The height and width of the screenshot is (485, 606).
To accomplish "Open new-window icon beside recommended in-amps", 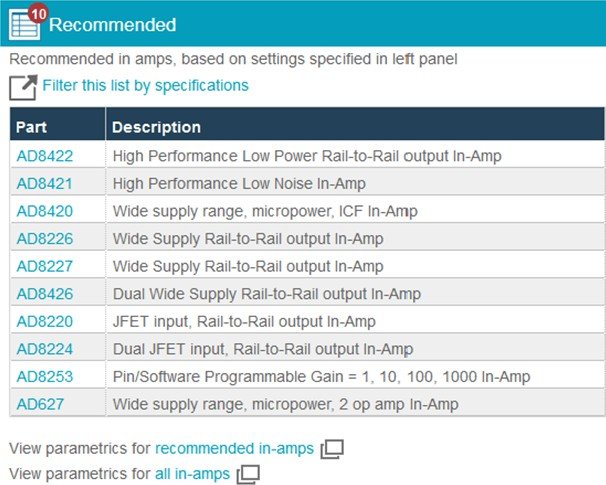I will [332, 449].
